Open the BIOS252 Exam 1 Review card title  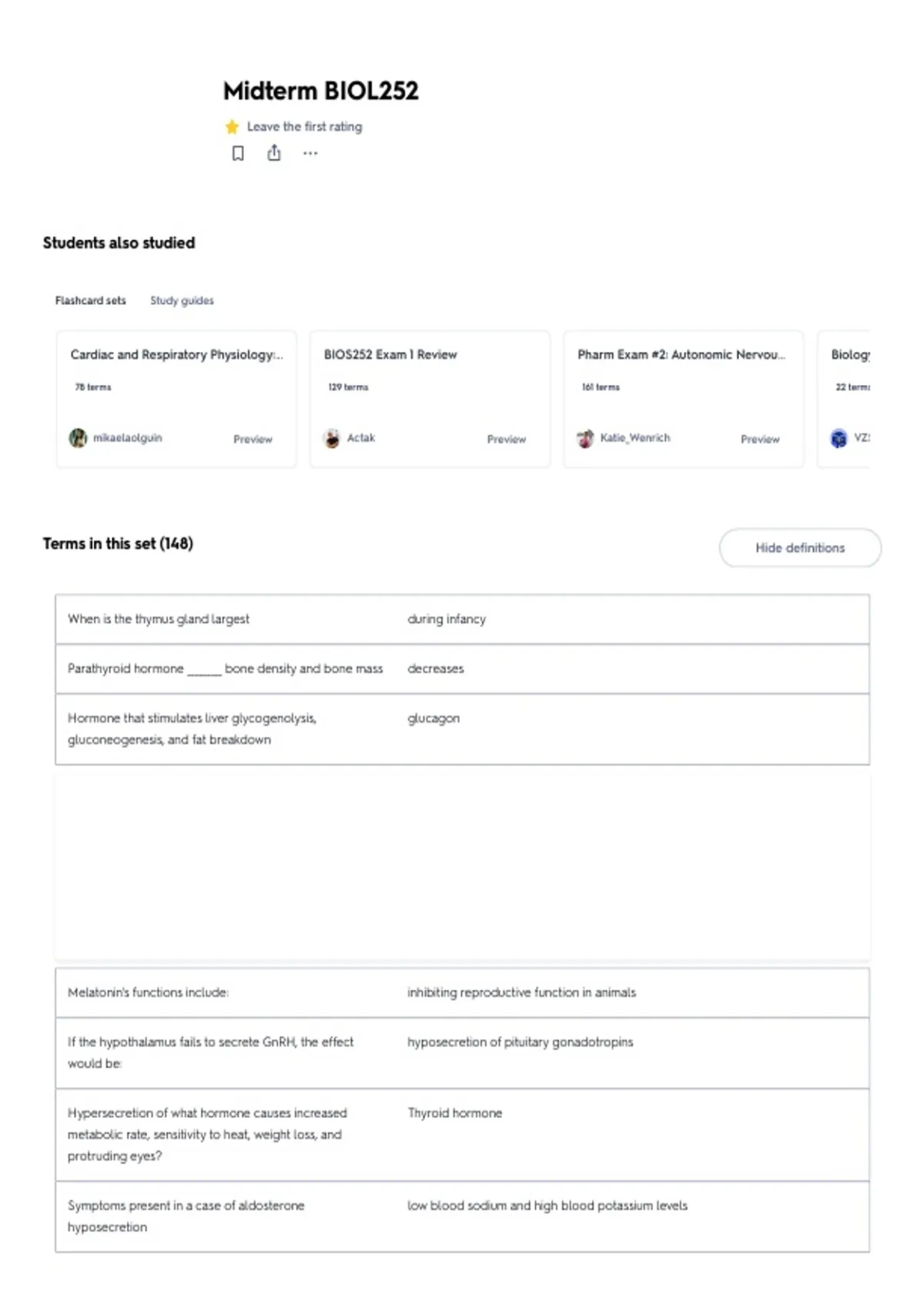(x=390, y=354)
